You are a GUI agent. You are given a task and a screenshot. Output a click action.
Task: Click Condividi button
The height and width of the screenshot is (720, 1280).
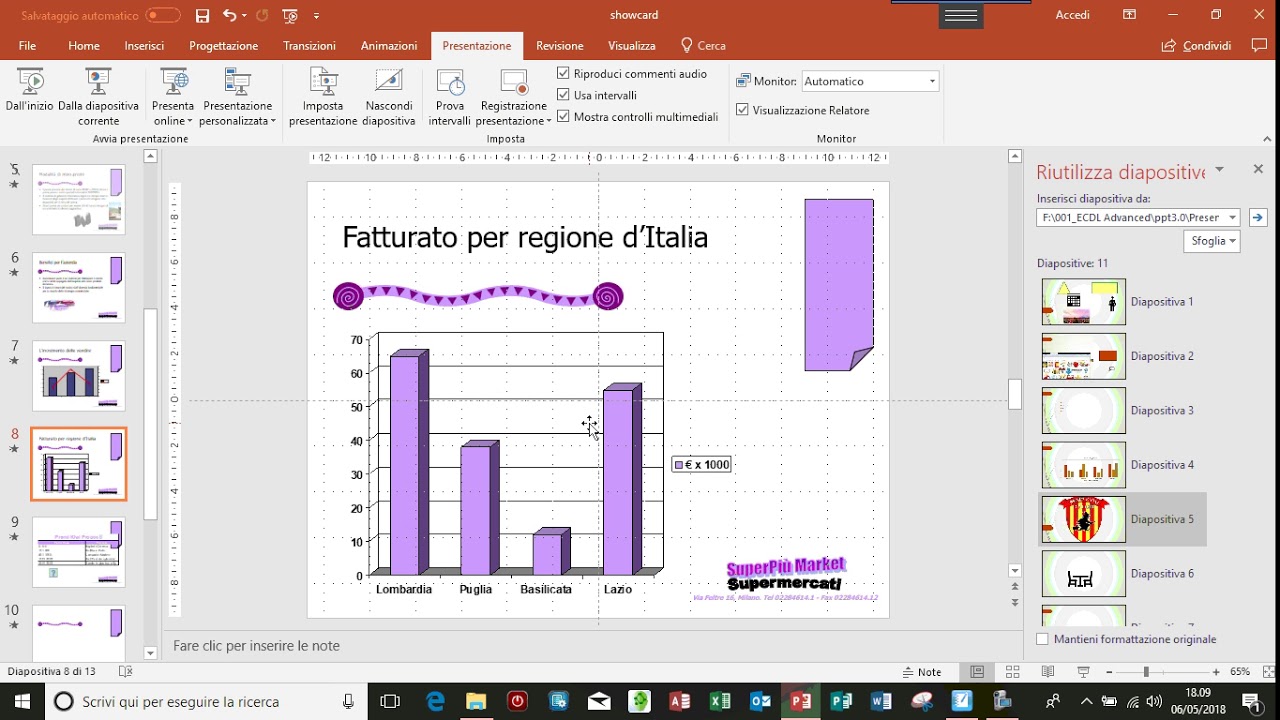coord(1196,45)
